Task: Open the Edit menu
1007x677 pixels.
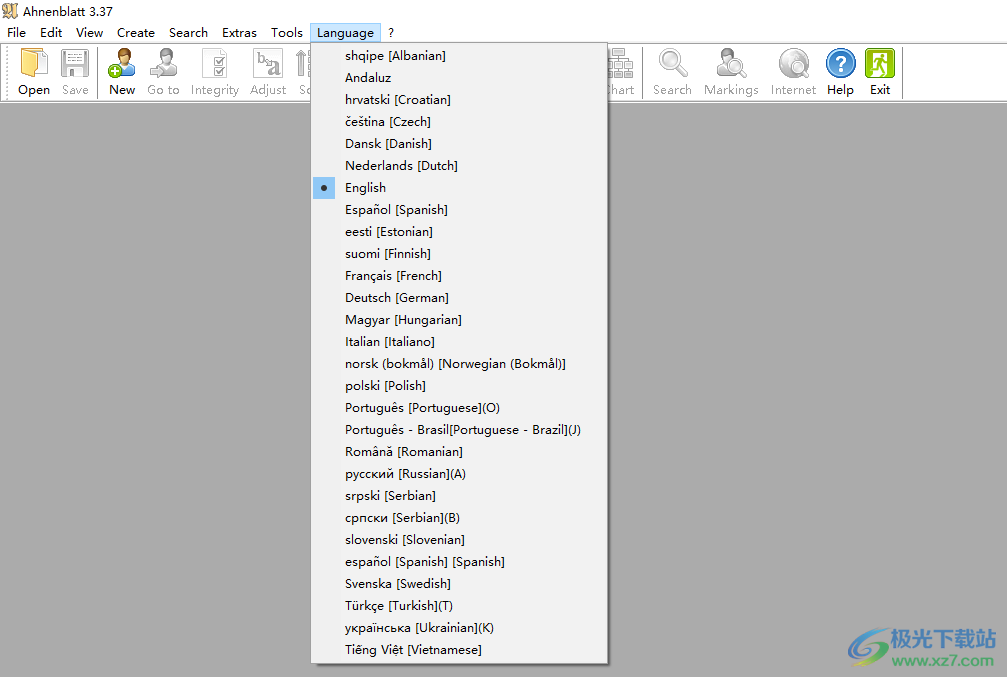Action: click(51, 32)
